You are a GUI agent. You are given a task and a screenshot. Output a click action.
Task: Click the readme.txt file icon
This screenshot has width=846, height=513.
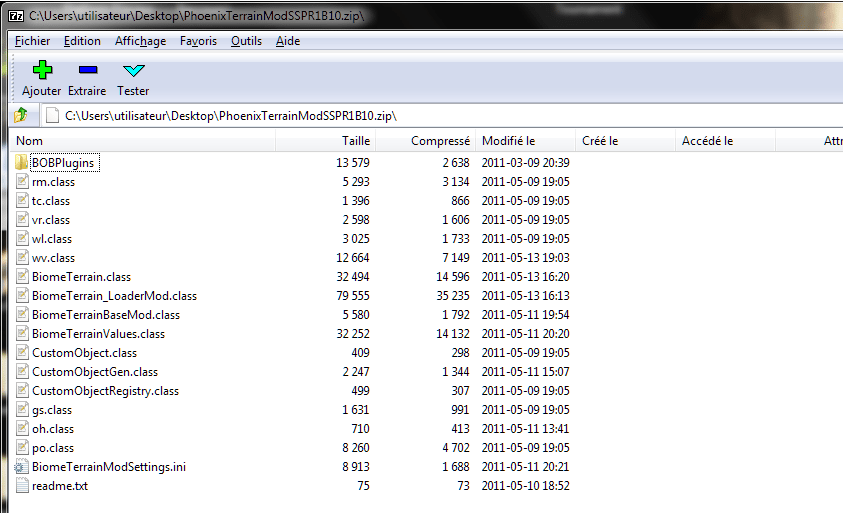pyautogui.click(x=22, y=485)
